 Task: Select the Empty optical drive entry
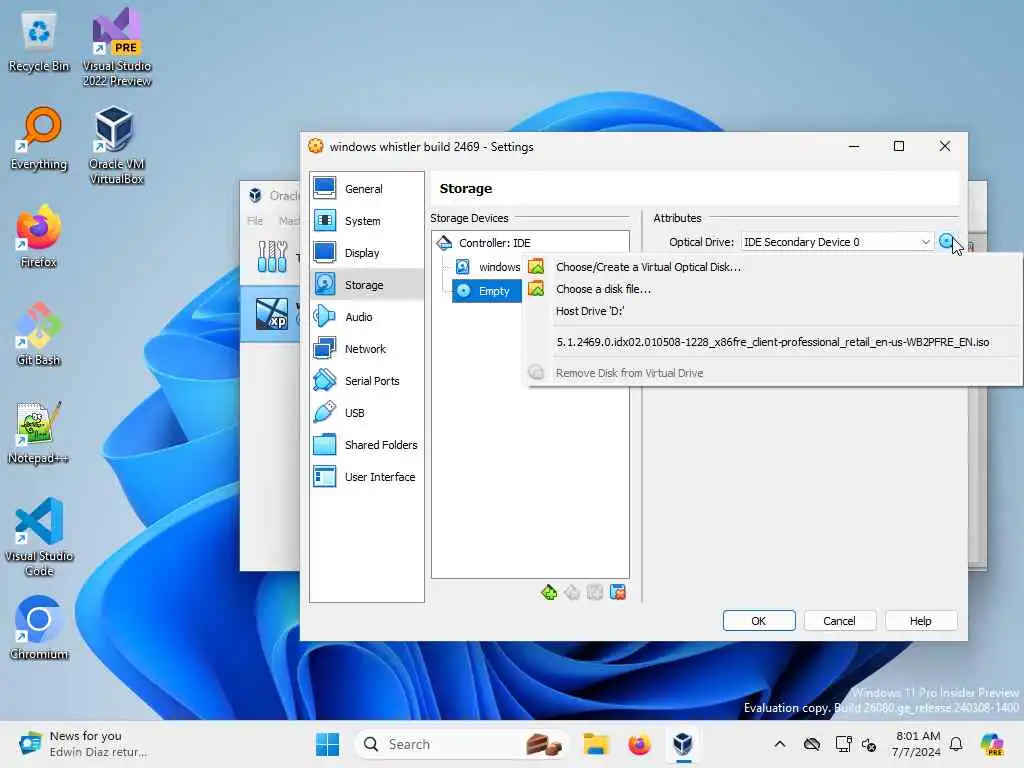(487, 291)
